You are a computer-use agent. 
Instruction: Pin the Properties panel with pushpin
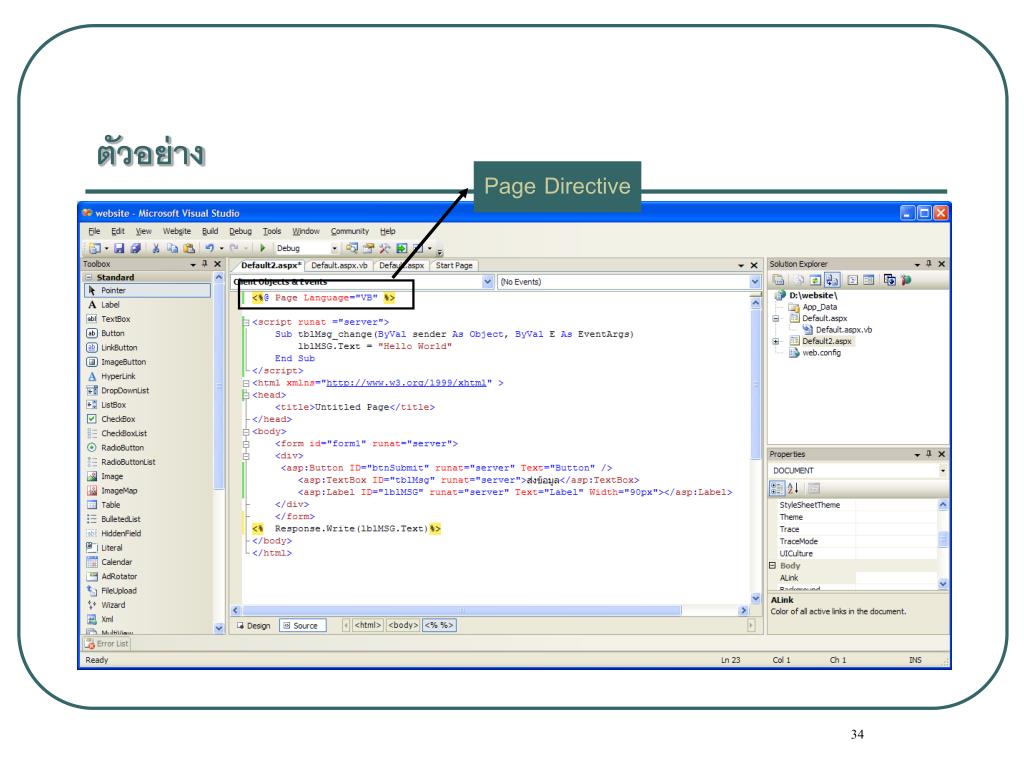(929, 454)
